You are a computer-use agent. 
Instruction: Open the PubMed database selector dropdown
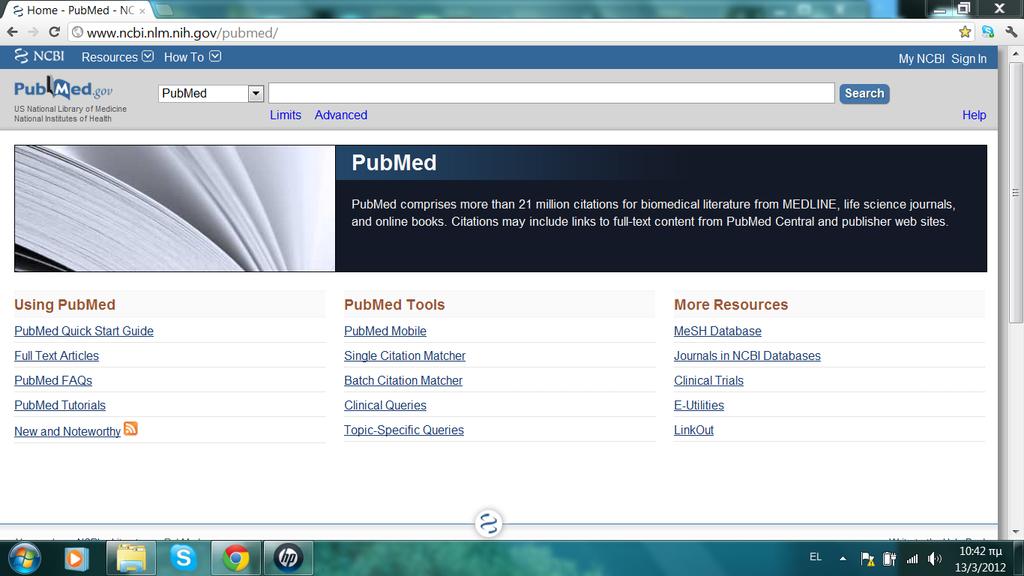pyautogui.click(x=210, y=93)
